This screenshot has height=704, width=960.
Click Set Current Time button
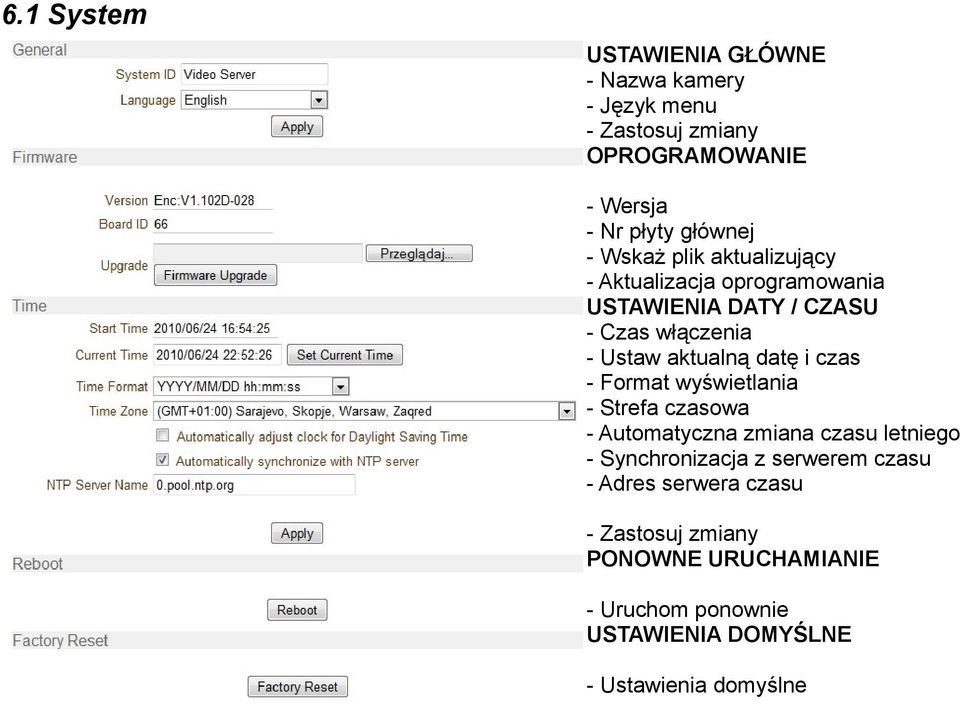[x=345, y=355]
